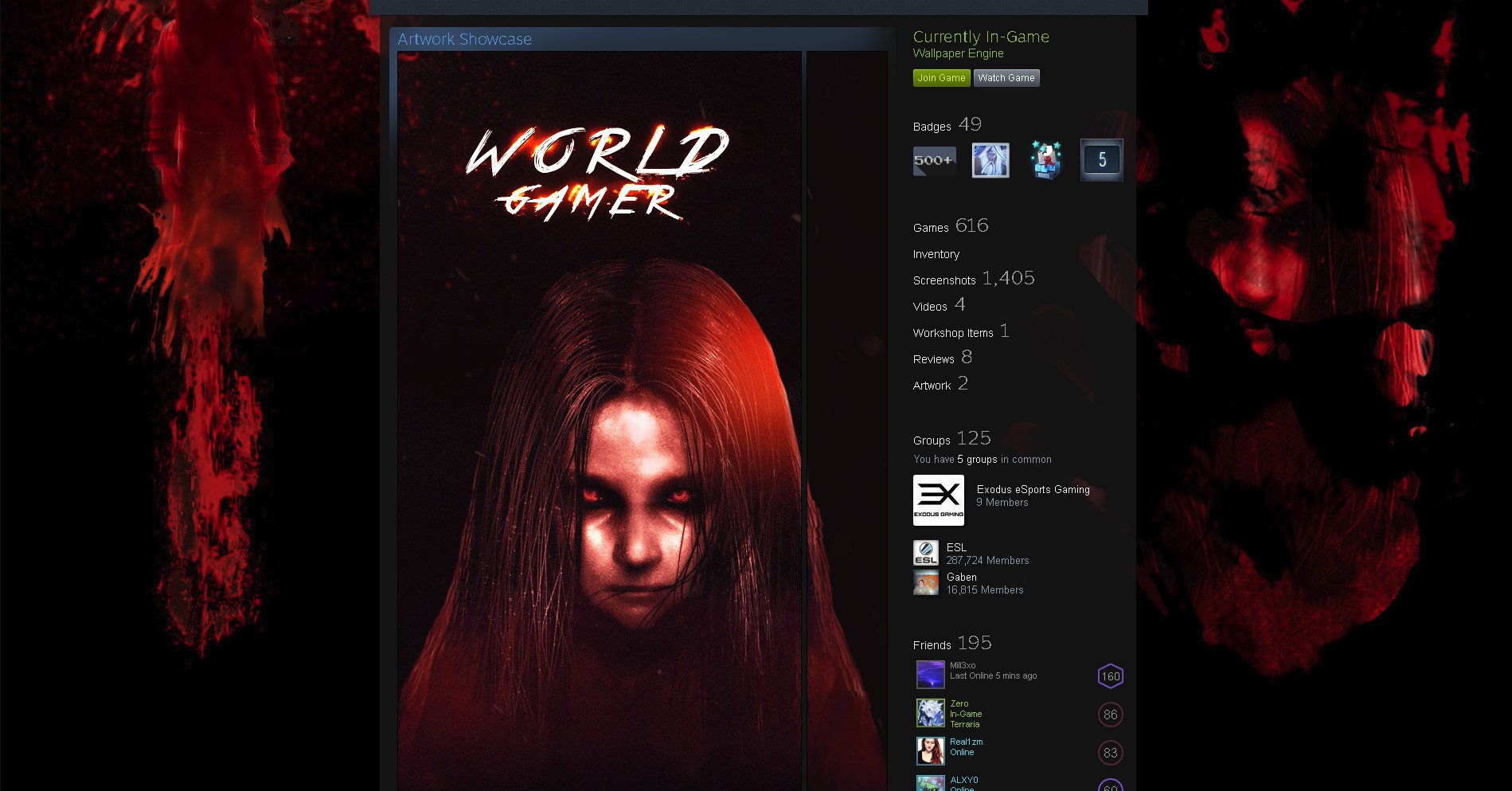Image resolution: width=1512 pixels, height=791 pixels.
Task: Click Join Game button
Action: pyautogui.click(x=941, y=78)
